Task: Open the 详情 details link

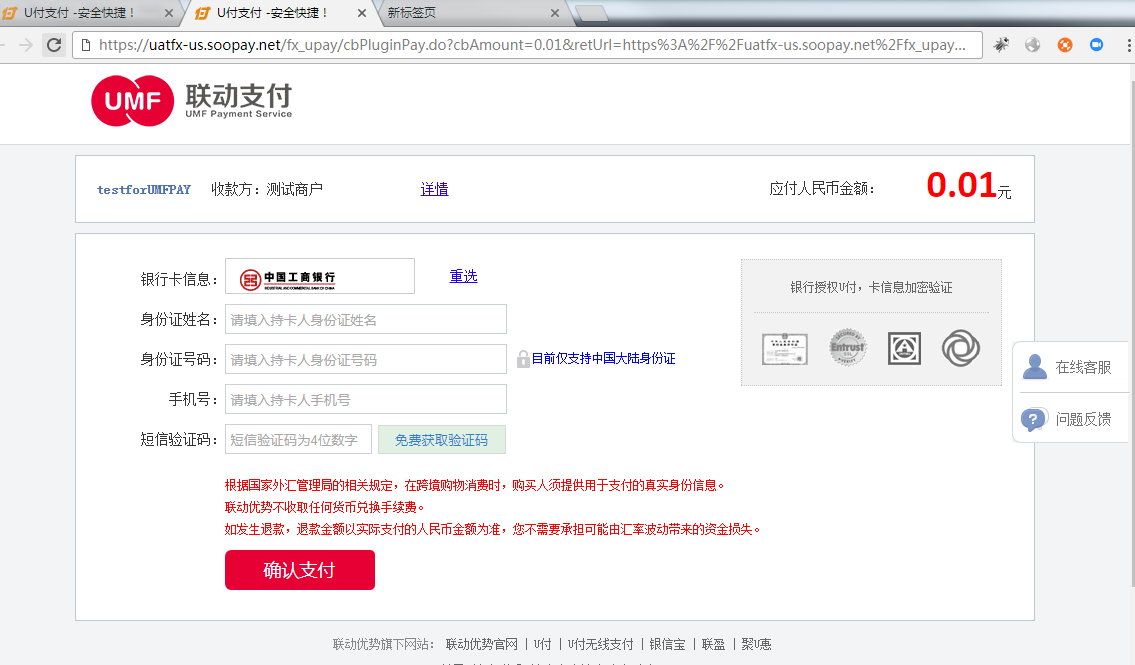Action: (x=434, y=189)
